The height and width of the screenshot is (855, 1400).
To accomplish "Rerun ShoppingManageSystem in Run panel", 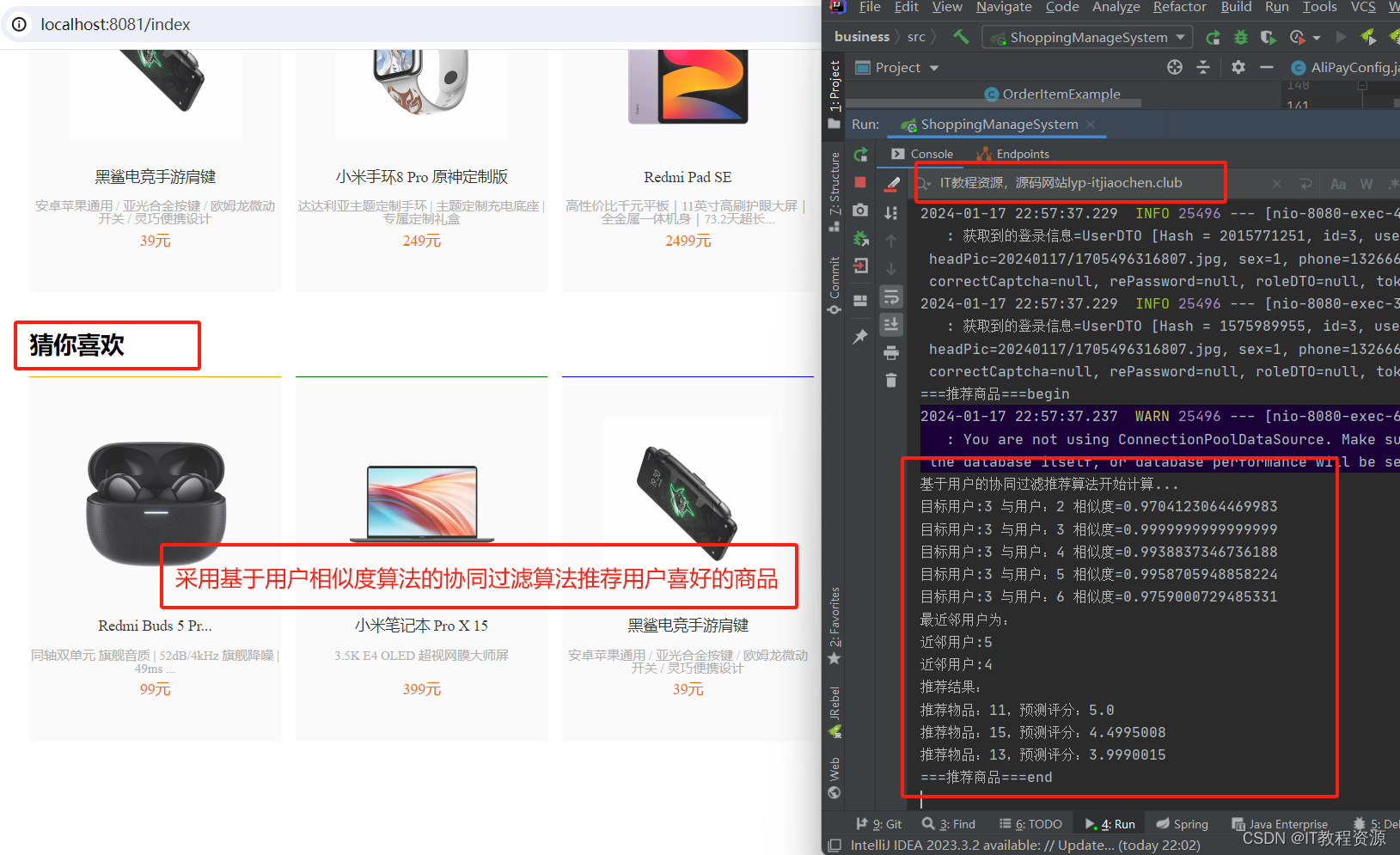I will pos(860,155).
